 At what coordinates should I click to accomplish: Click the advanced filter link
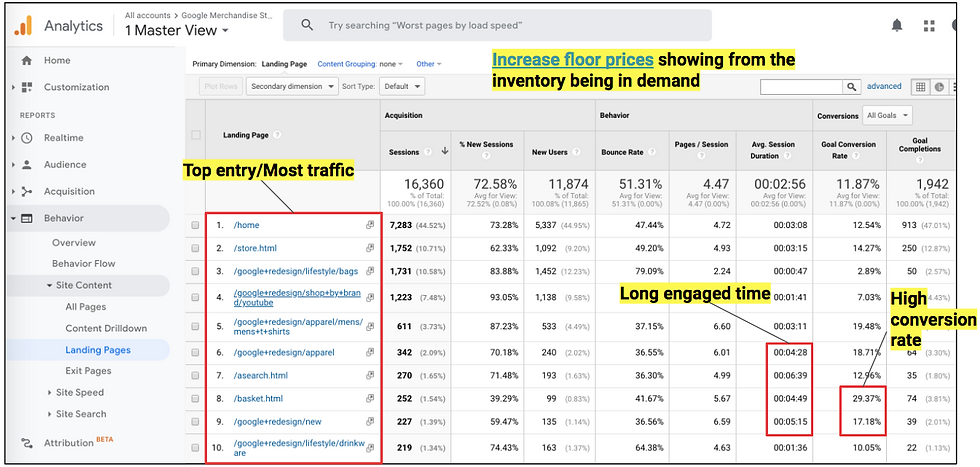click(884, 86)
